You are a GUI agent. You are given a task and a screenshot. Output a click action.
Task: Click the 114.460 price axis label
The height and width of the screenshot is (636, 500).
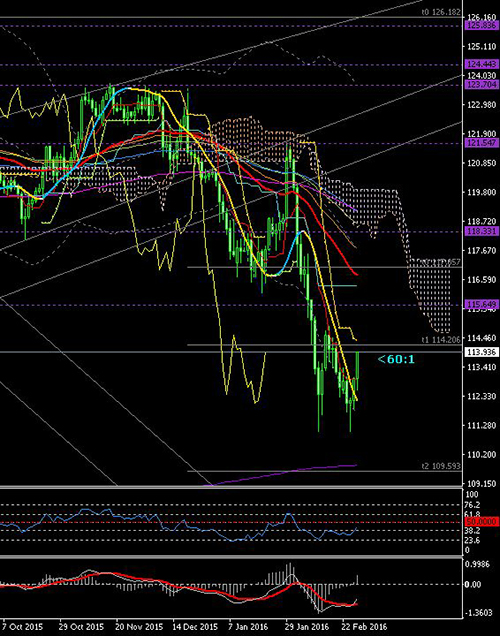482,338
